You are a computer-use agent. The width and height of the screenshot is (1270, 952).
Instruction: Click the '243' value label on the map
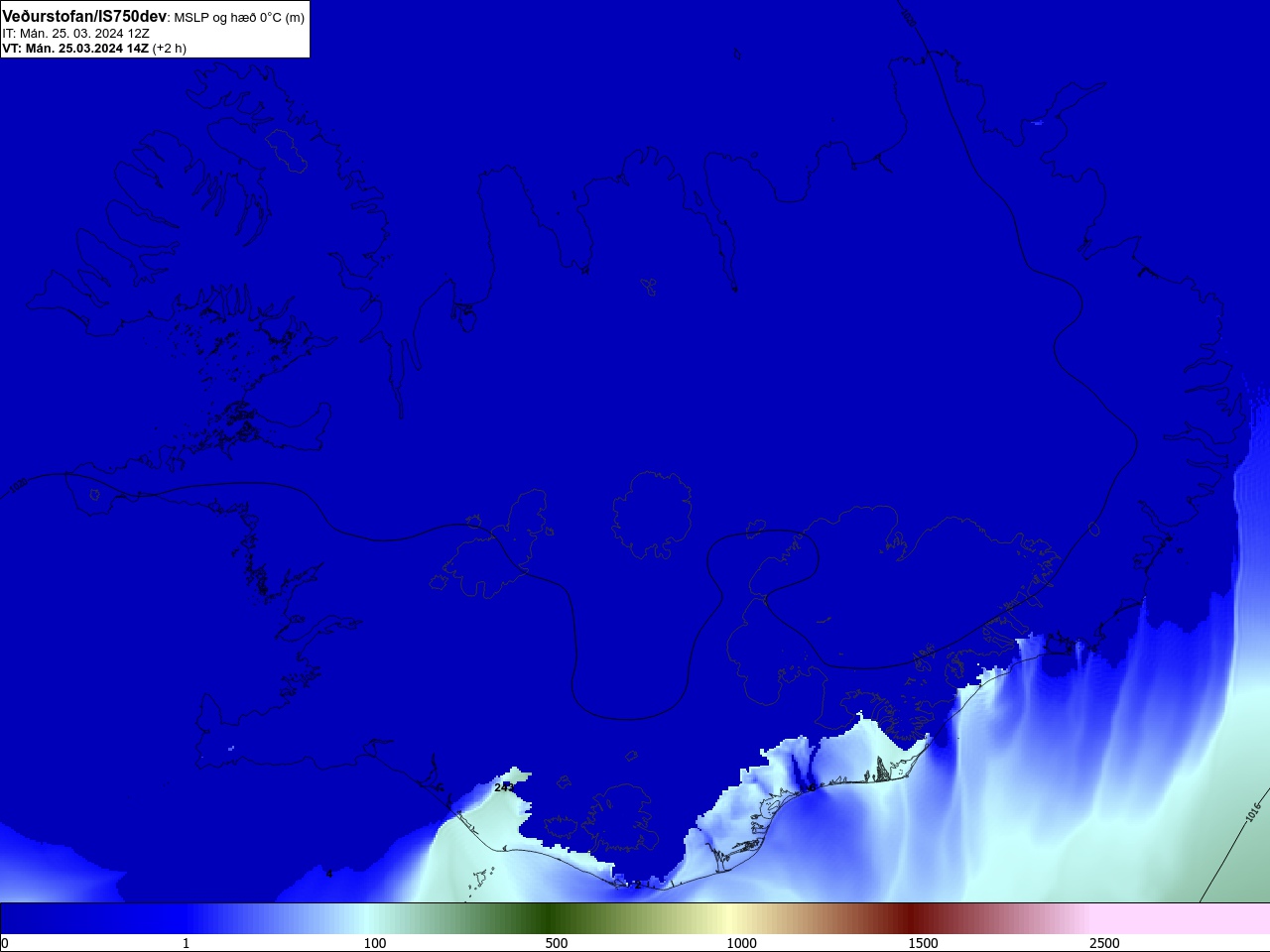coord(504,787)
